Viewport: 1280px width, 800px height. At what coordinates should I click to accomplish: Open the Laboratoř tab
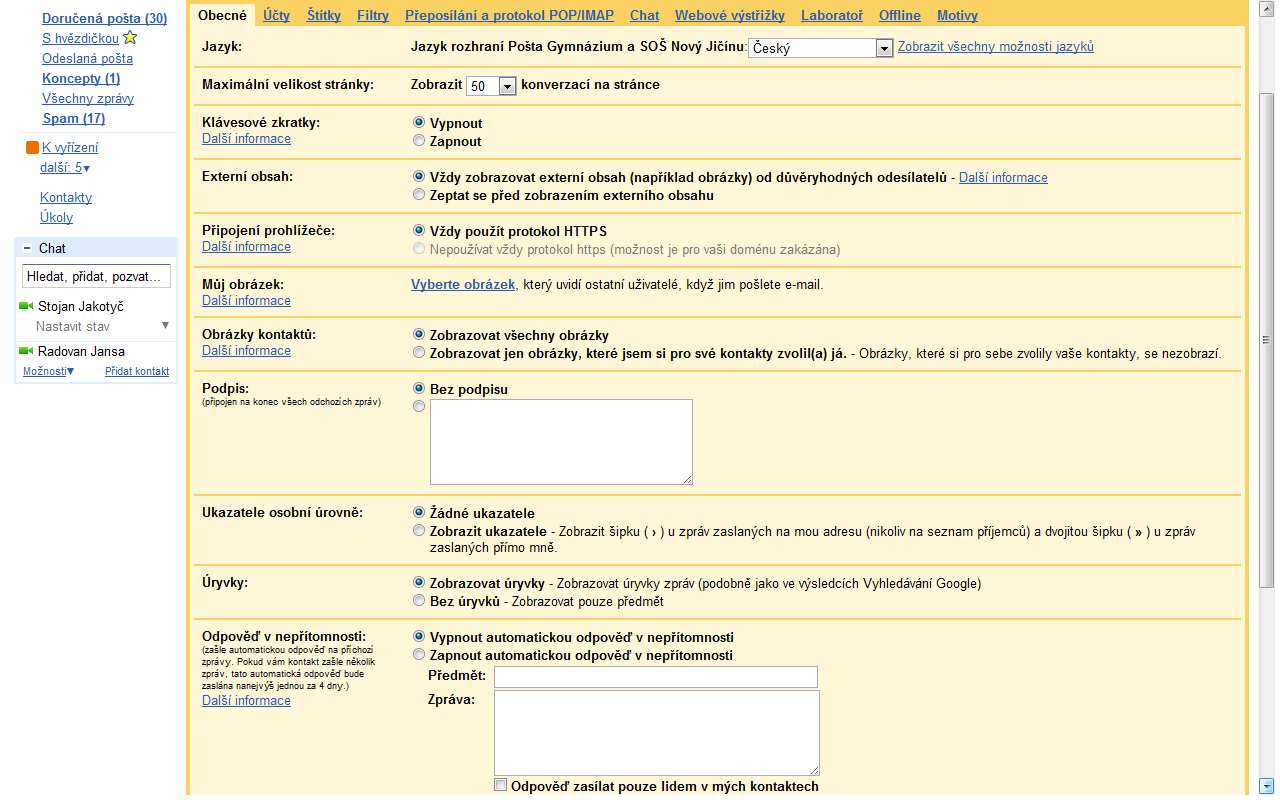(x=832, y=16)
